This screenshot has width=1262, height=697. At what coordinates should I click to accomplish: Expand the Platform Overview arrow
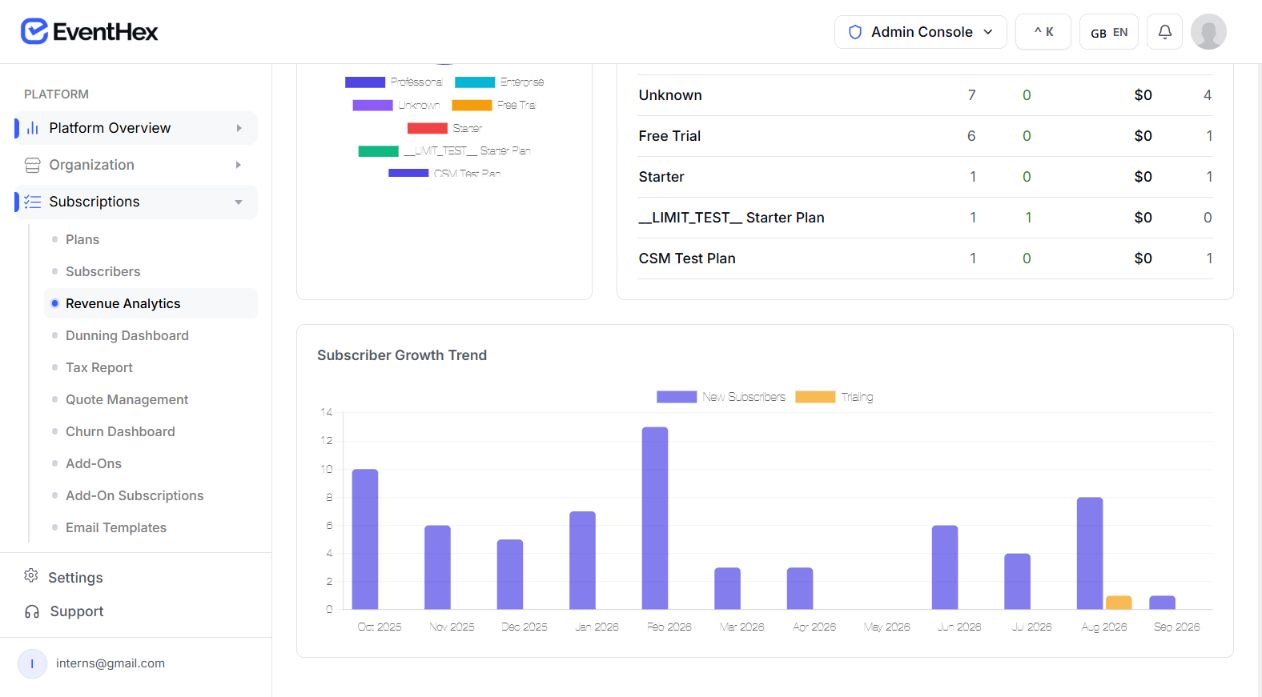239,128
